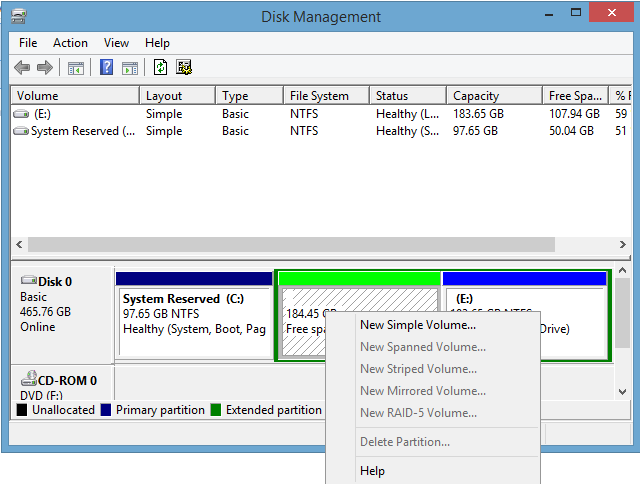The height and width of the screenshot is (484, 640).
Task: Select the System Reserved (C:) partition block
Action: [x=194, y=317]
